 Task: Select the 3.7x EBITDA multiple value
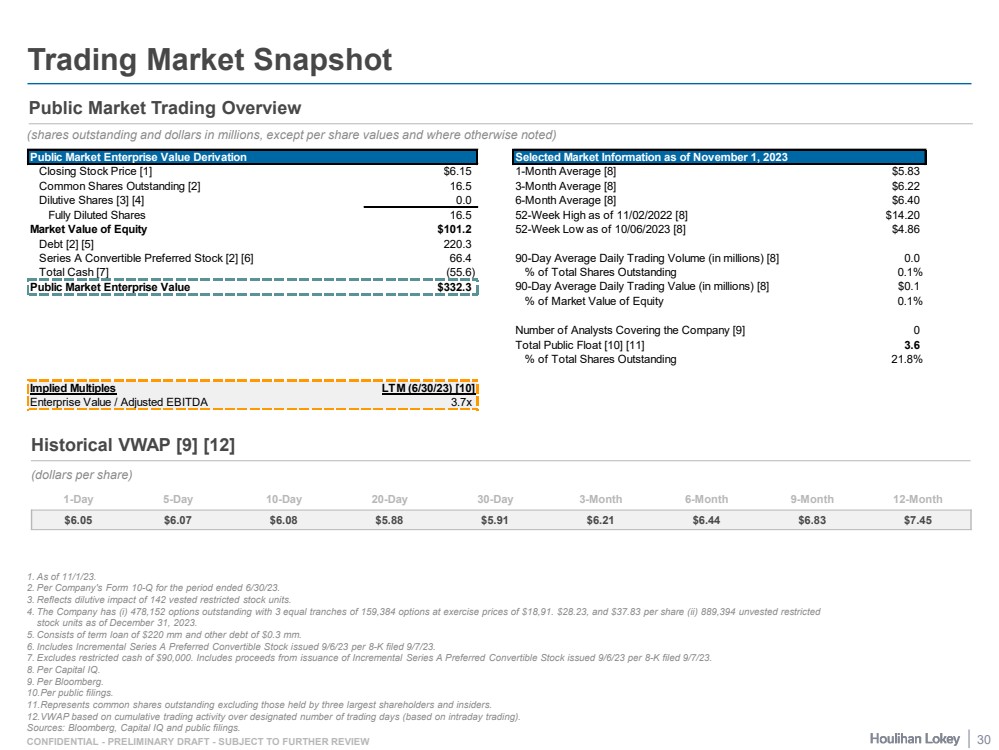pyautogui.click(x=461, y=402)
